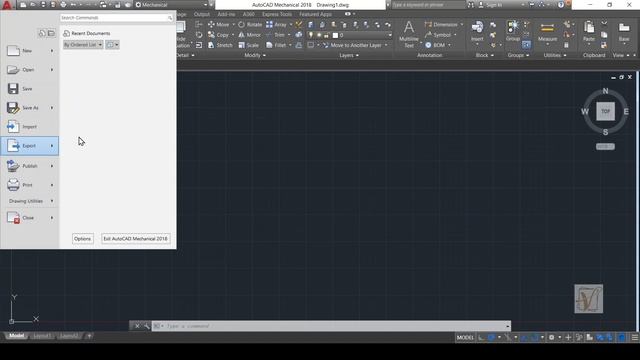
Task: Toggle MODEL space in status bar
Action: tap(465, 338)
